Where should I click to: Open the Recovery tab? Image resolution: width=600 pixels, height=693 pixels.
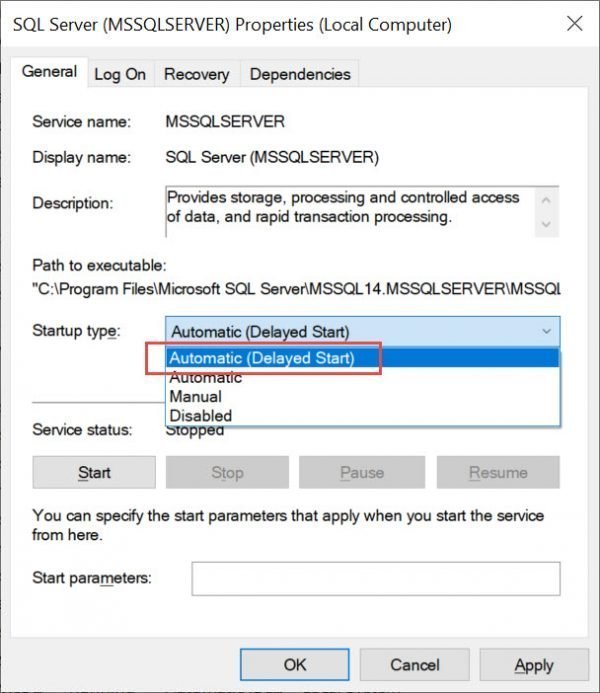coord(196,74)
